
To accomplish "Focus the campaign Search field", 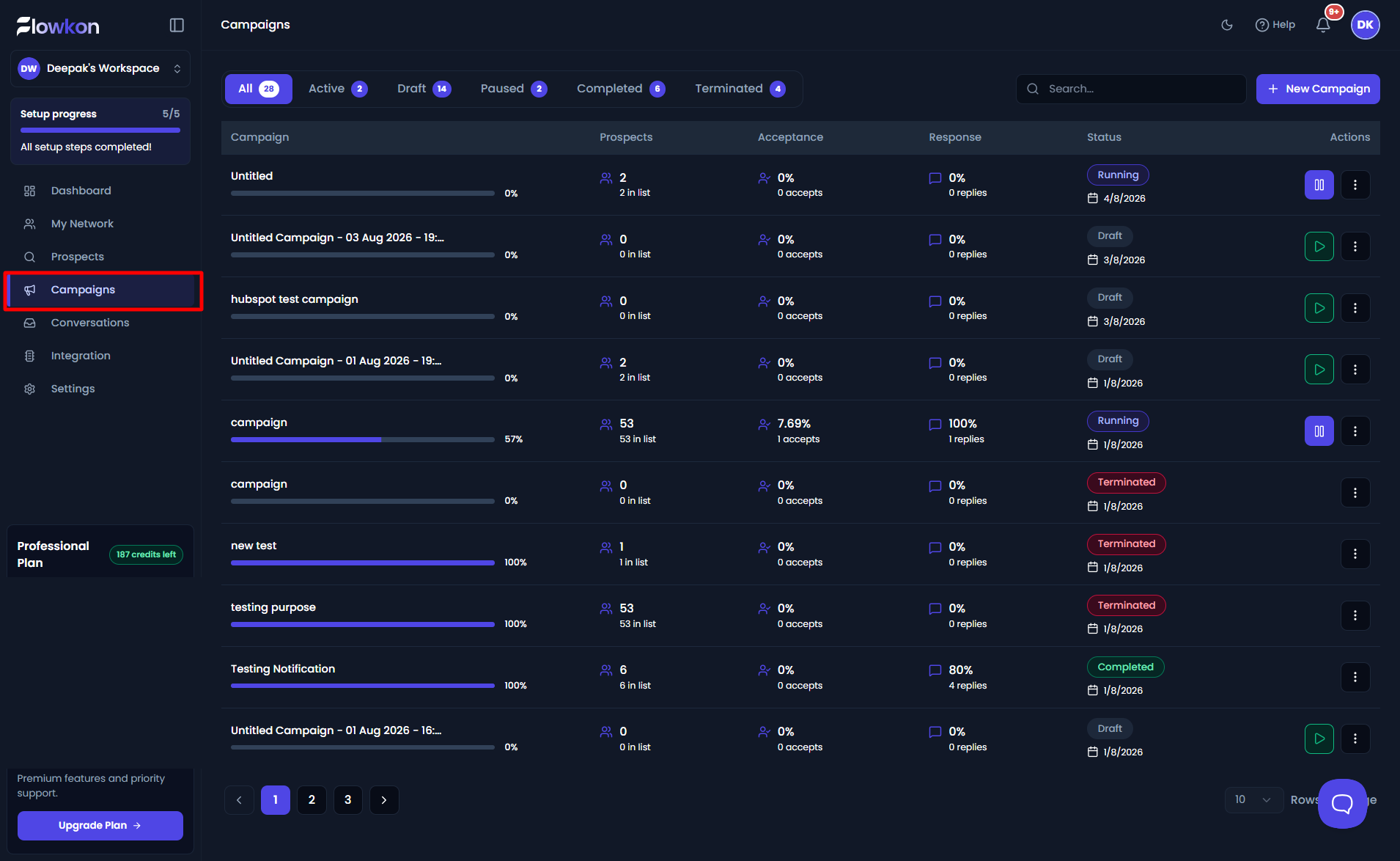I will [x=1131, y=89].
